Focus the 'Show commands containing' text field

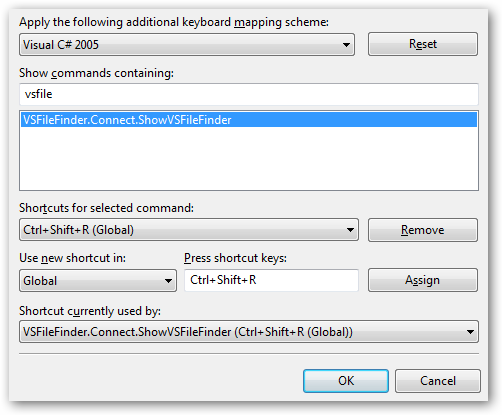(249, 94)
